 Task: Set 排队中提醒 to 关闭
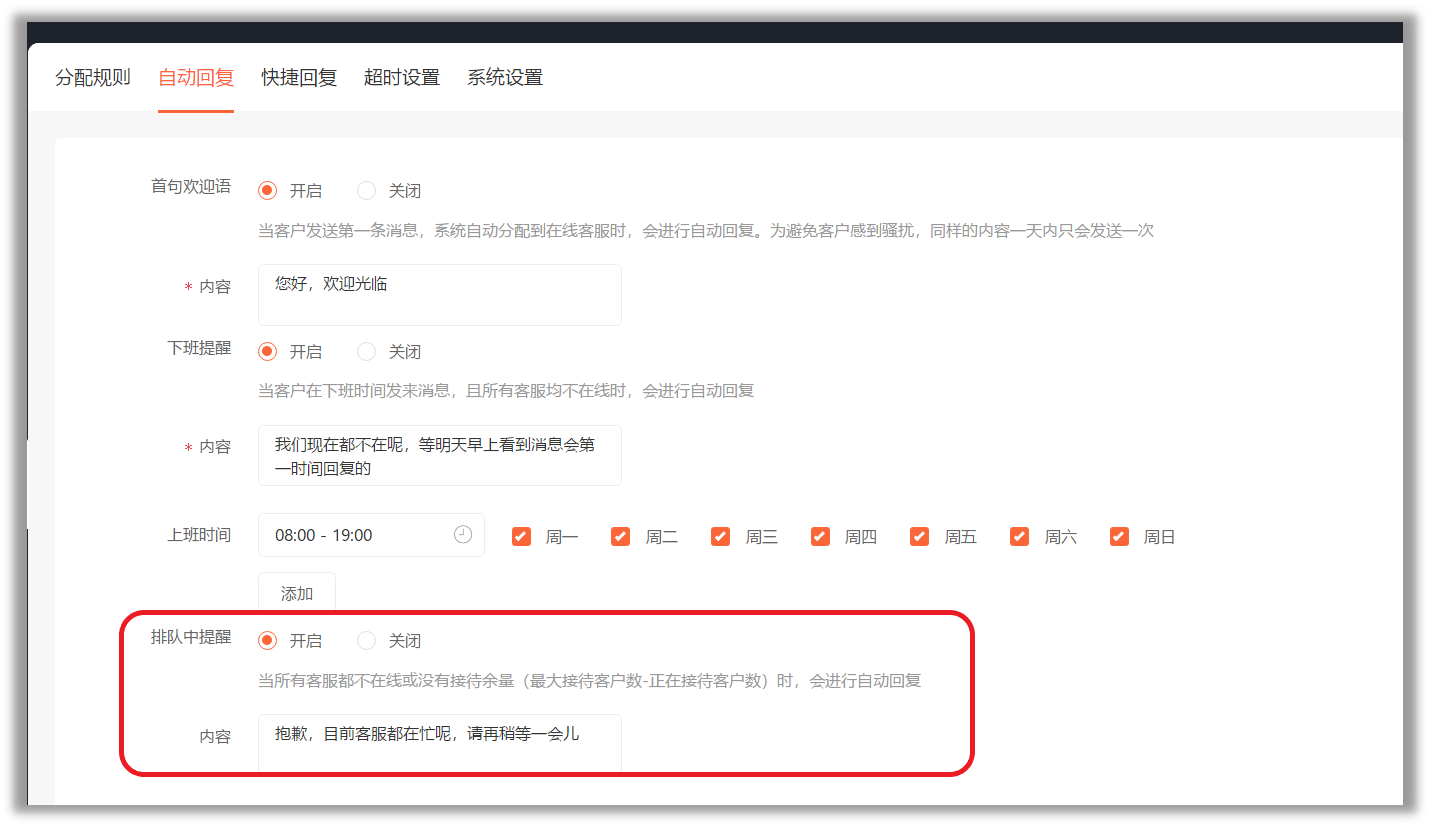[367, 641]
